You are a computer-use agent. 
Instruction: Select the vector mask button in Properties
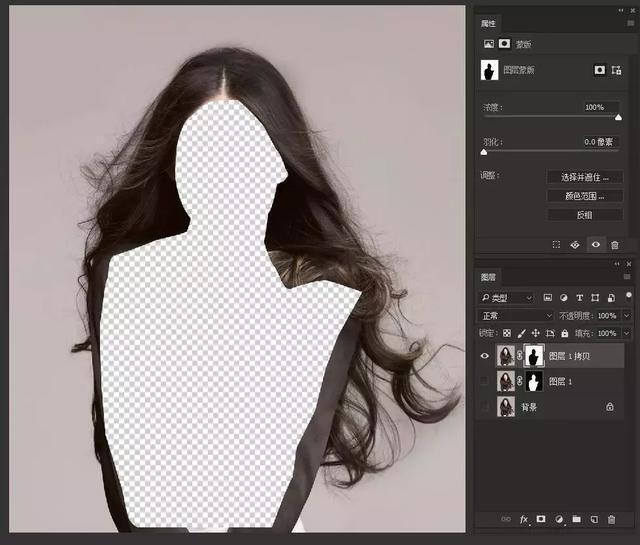click(618, 70)
